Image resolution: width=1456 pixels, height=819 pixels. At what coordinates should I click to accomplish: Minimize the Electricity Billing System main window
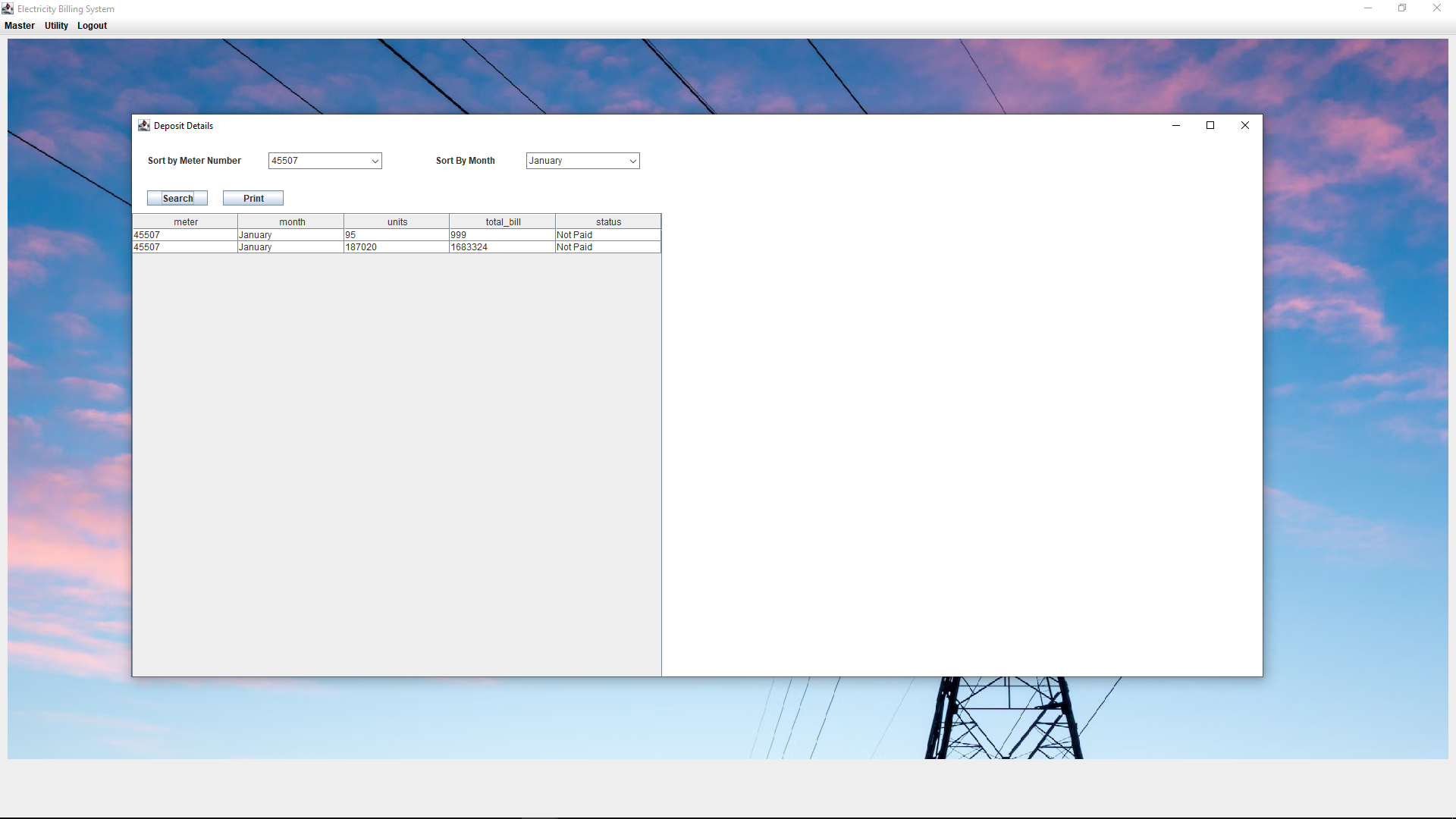(1368, 8)
